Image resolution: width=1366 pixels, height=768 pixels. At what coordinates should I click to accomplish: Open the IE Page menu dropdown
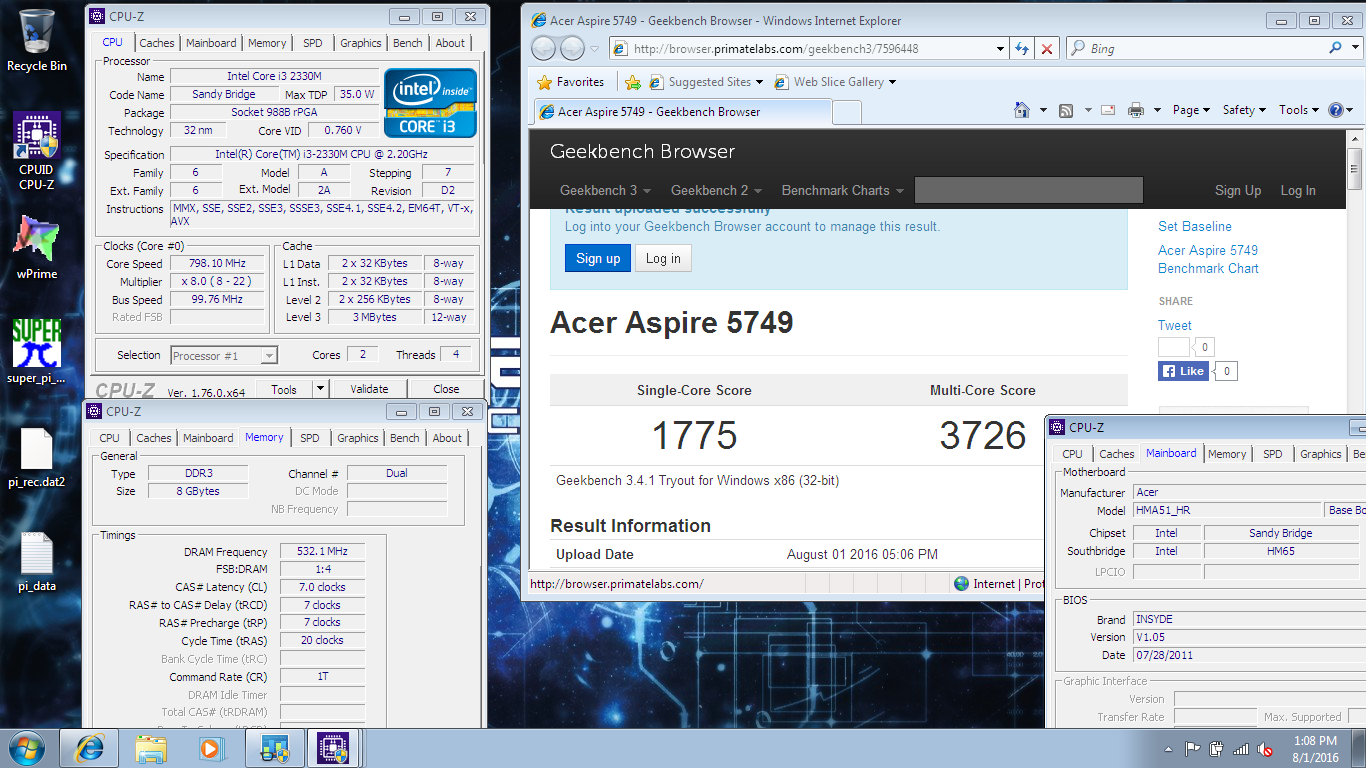coord(1191,110)
